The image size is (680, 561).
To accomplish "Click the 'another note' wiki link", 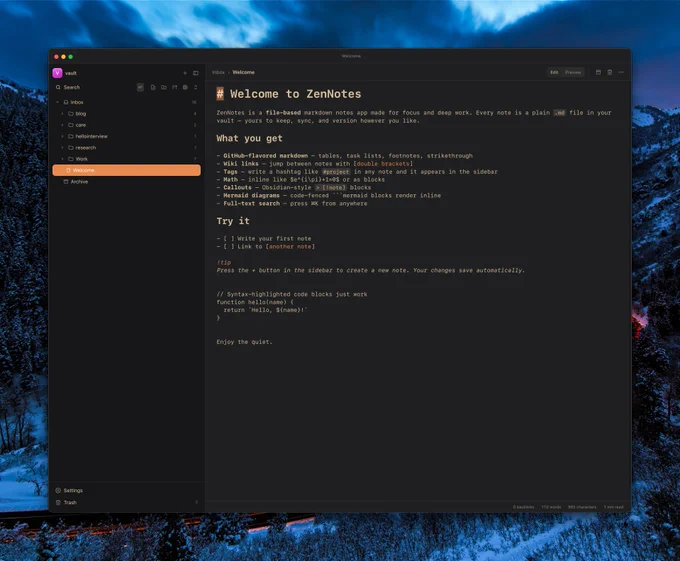I will pos(290,246).
